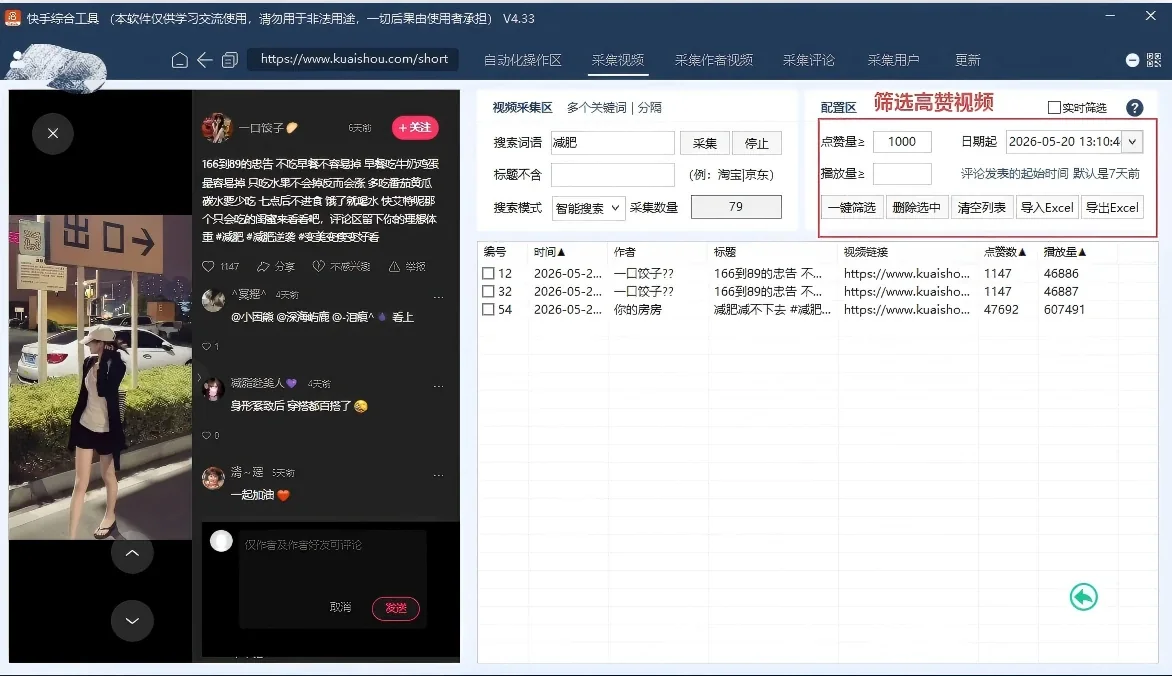Open more options on 身形紧致后 comment
The height and width of the screenshot is (676, 1172).
click(439, 386)
